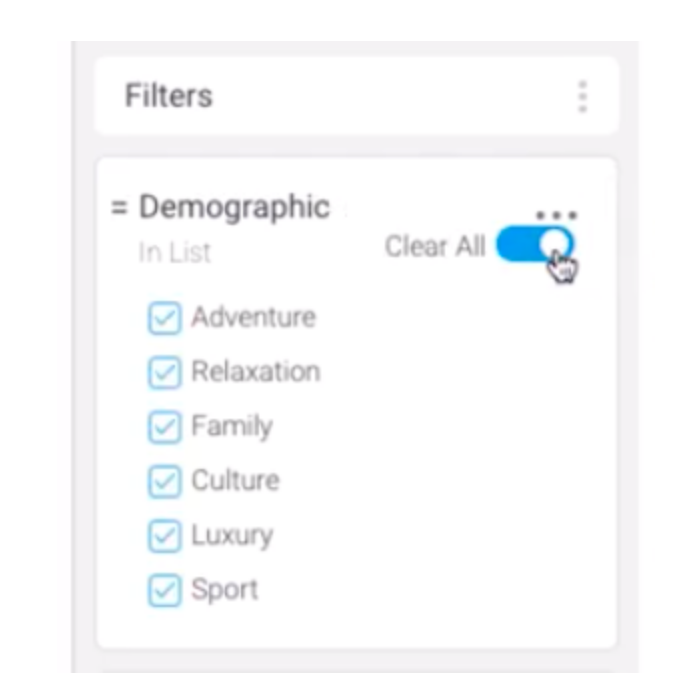Image resolution: width=700 pixels, height=700 pixels.
Task: Click the equals operator icon beside Demographic
Action: [x=120, y=208]
